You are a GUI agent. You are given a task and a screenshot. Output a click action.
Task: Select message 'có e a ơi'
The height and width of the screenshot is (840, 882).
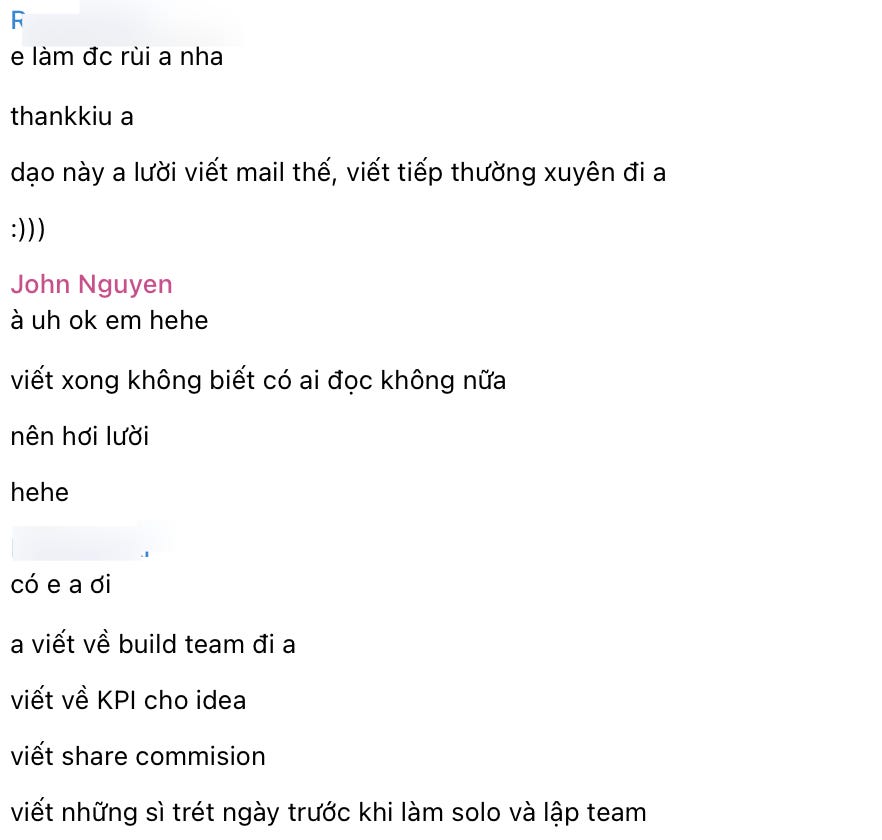point(61,585)
